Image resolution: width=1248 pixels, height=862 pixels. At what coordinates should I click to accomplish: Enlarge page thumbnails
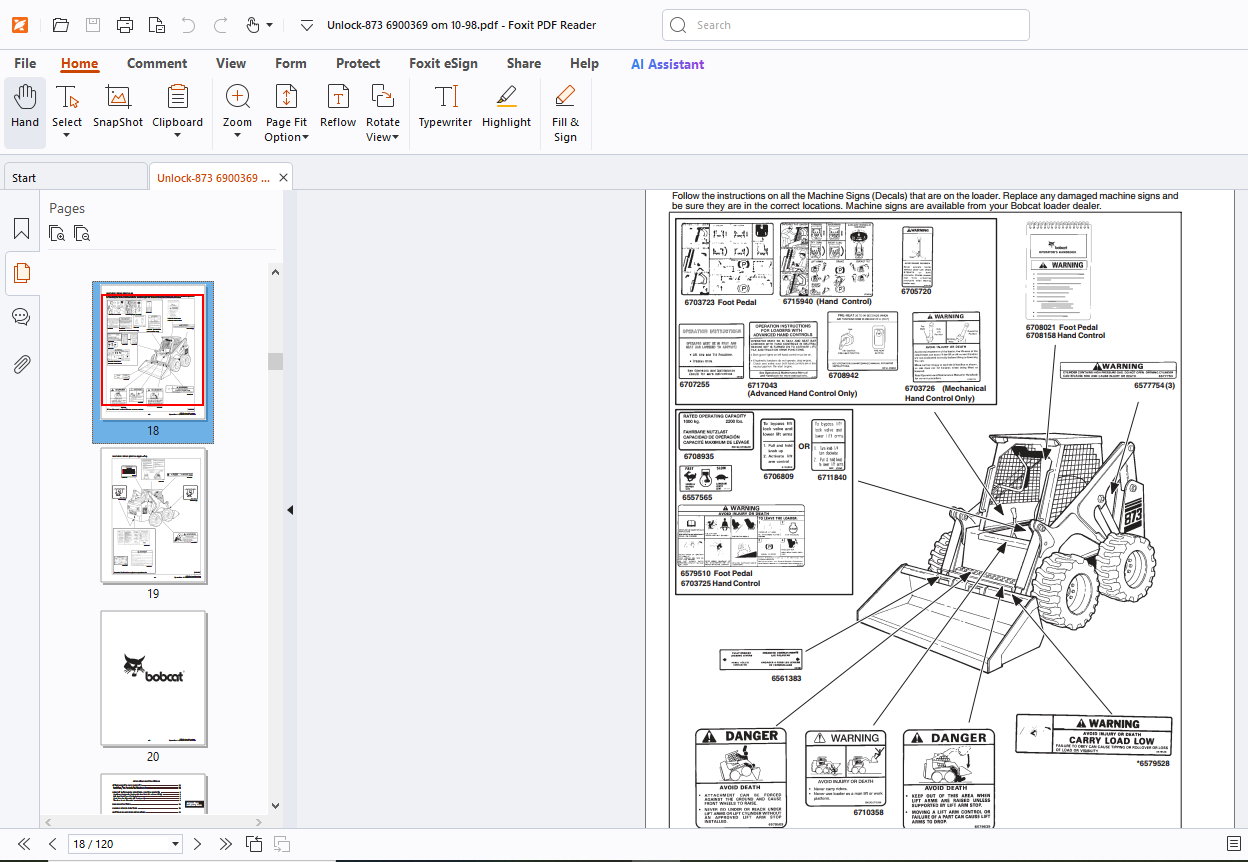58,234
